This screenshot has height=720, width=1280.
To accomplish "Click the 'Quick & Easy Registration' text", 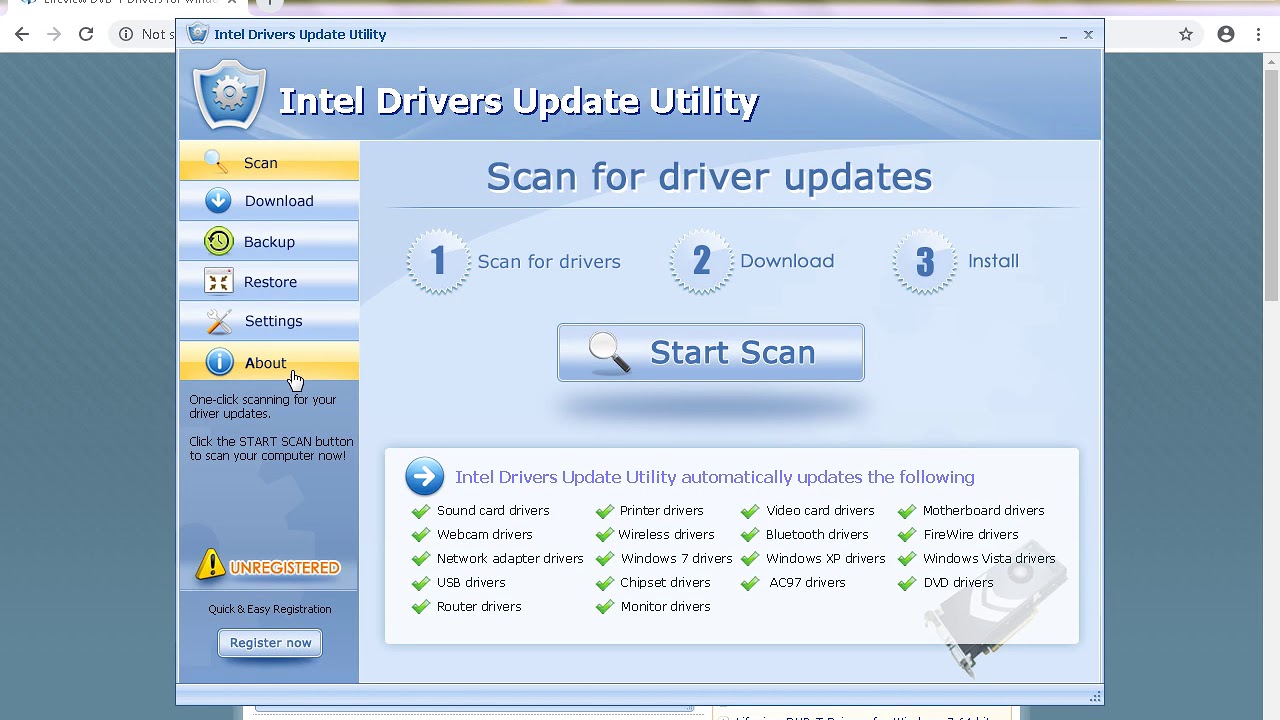I will click(270, 609).
